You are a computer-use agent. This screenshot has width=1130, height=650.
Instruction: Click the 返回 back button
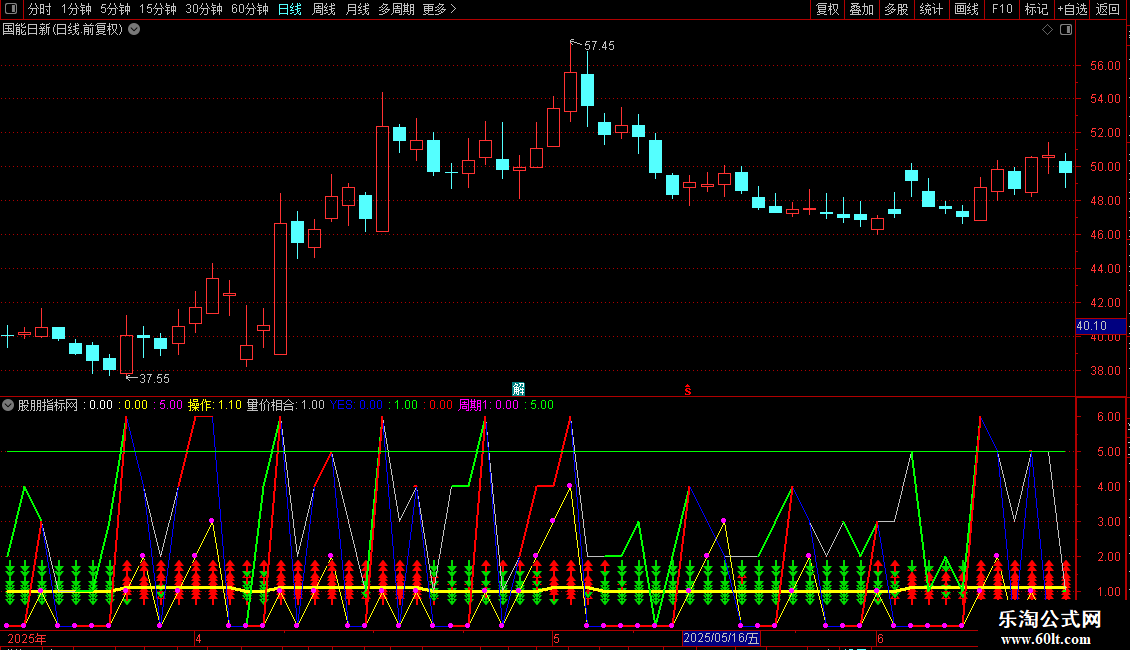point(1108,9)
